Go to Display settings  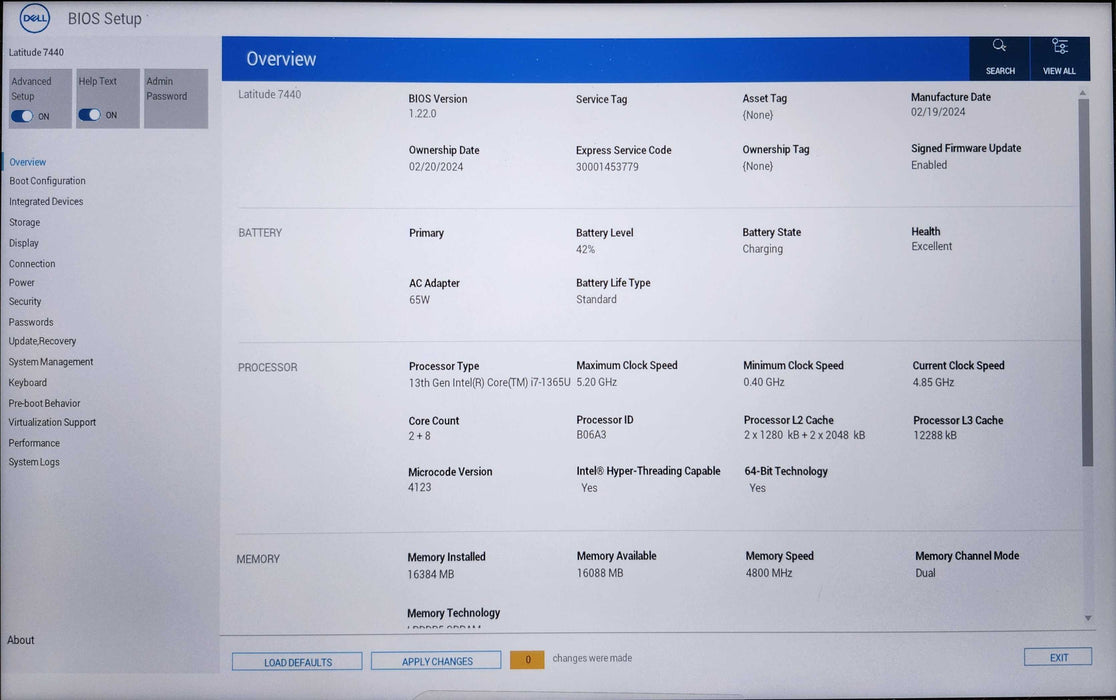pos(23,243)
